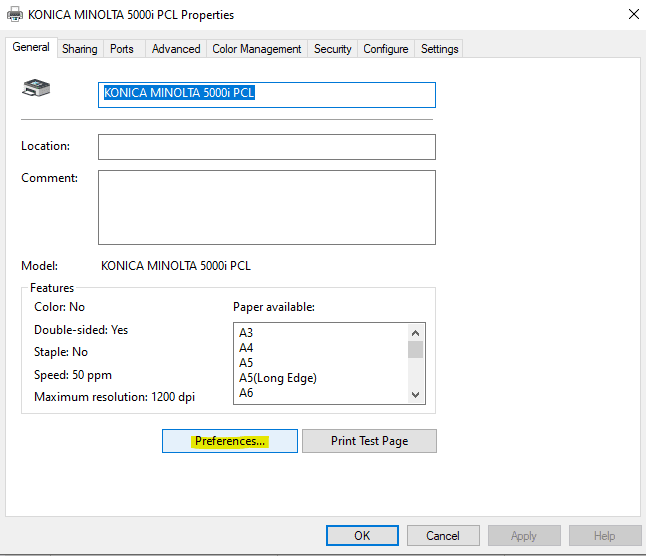Click the 'Color: No' feature text
Image resolution: width=646 pixels, height=556 pixels.
point(59,307)
